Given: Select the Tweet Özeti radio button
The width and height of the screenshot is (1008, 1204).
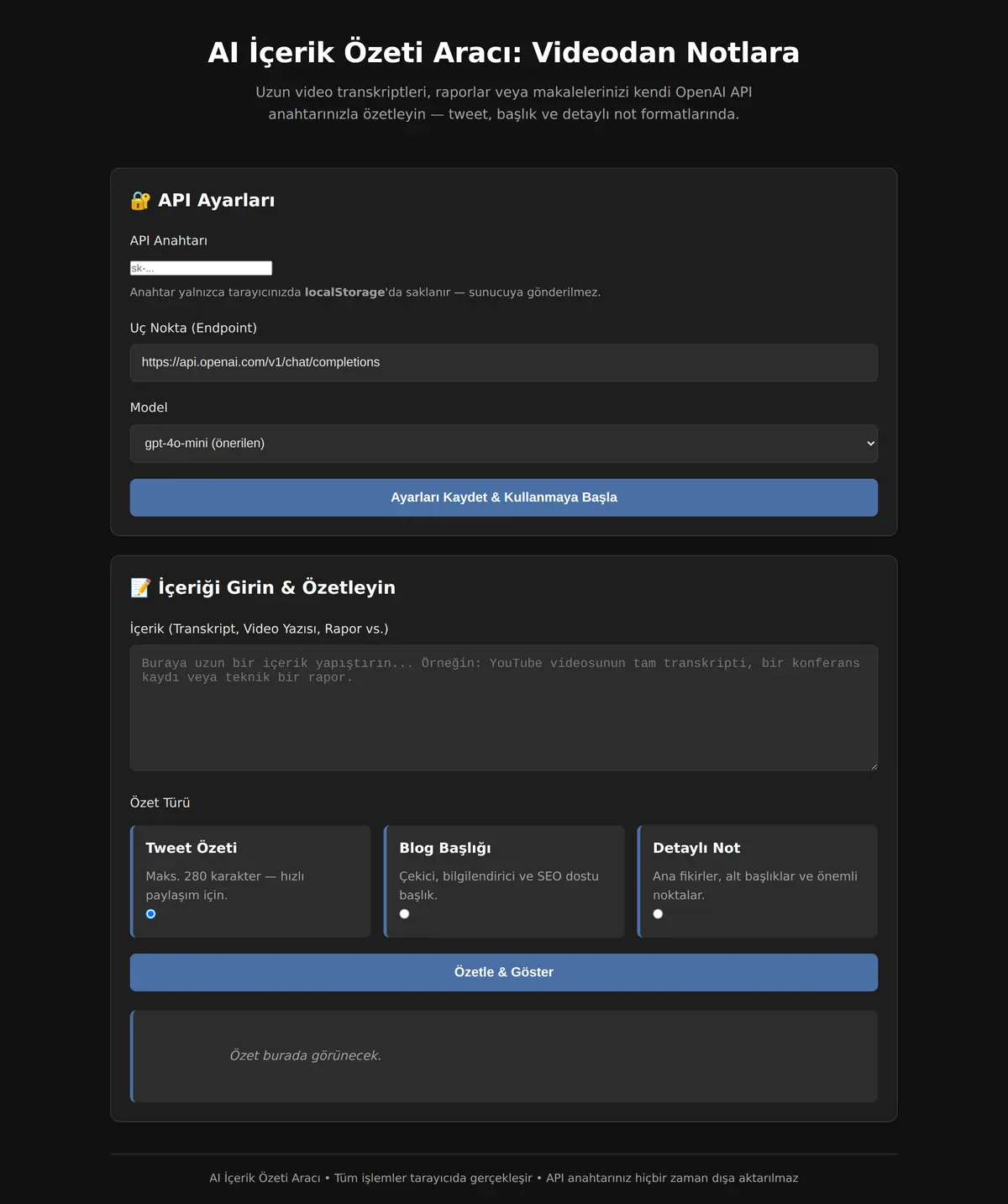Looking at the screenshot, I should 151,914.
